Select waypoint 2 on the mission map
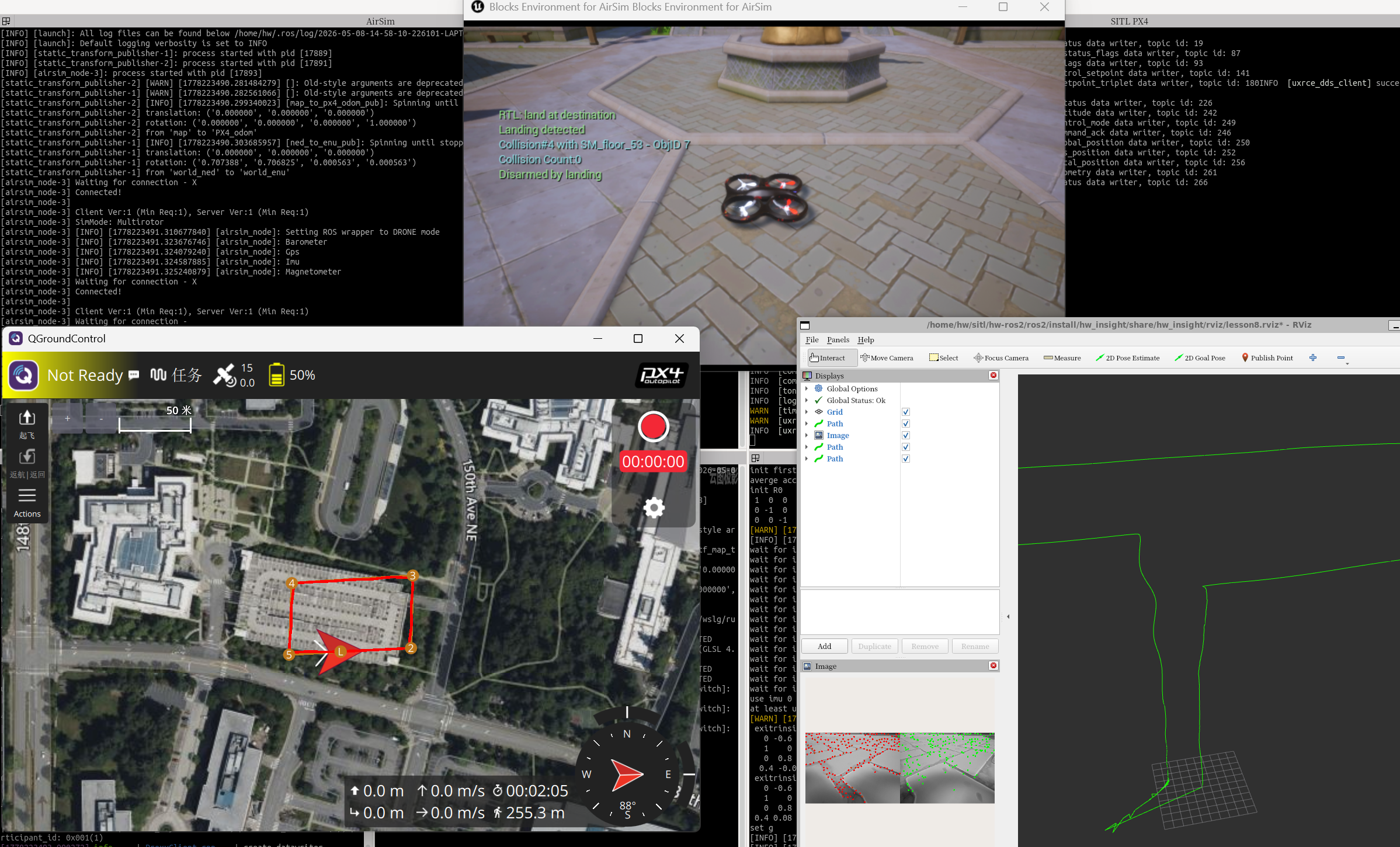Image resolution: width=1400 pixels, height=847 pixels. [x=411, y=648]
